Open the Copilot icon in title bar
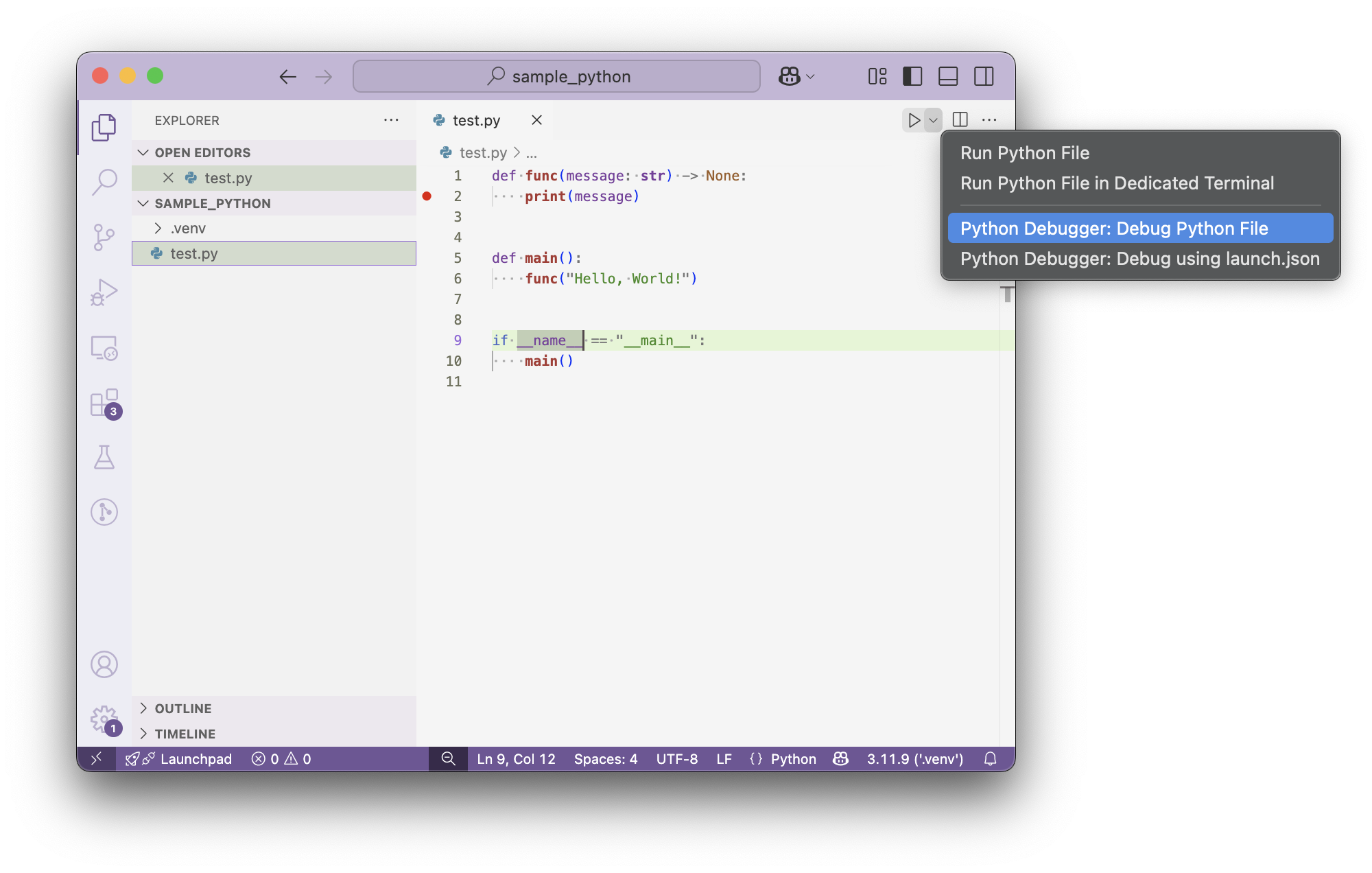This screenshot has height=873, width=1372. pyautogui.click(x=790, y=76)
